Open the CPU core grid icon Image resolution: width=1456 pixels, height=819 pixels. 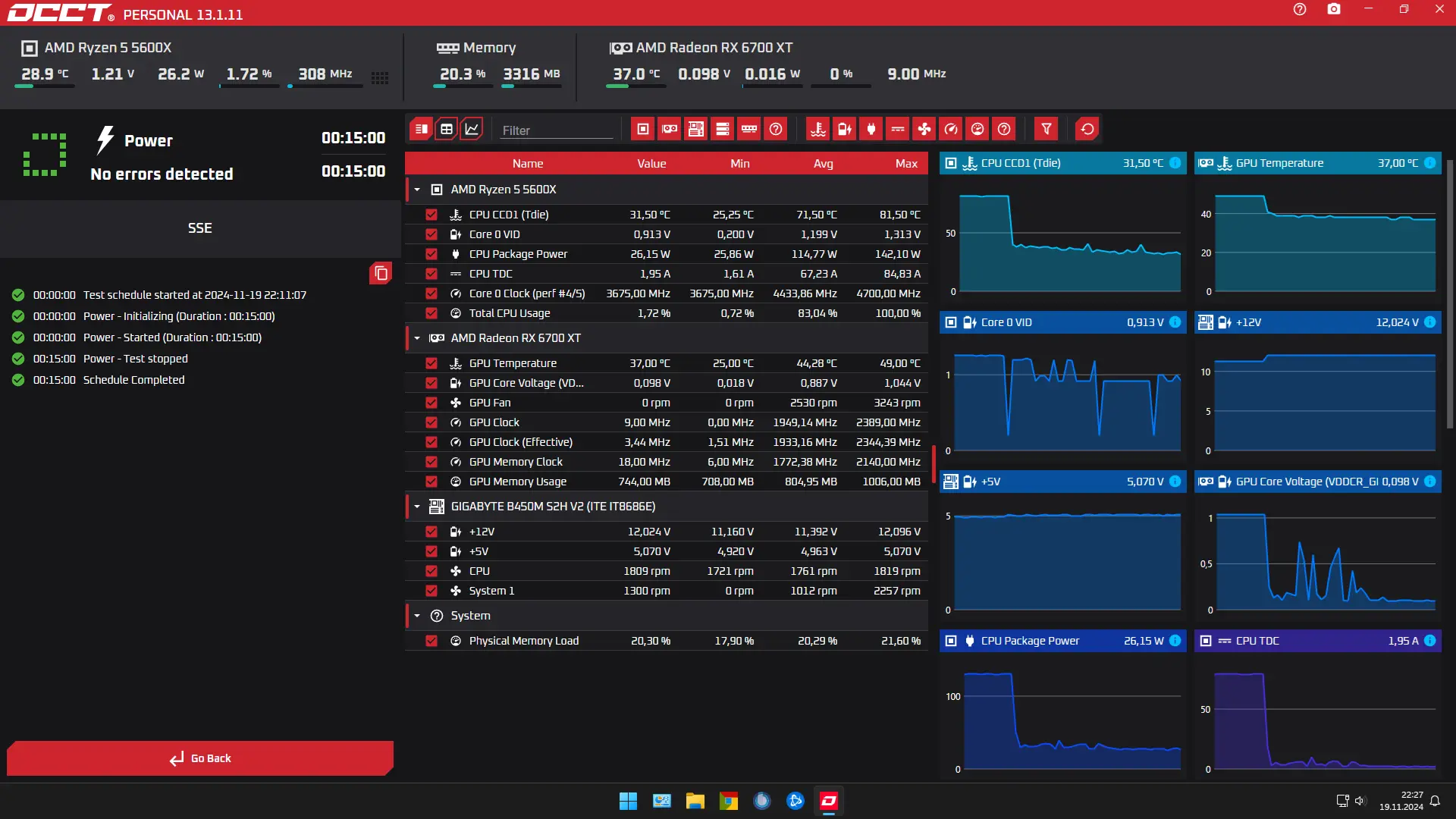(380, 77)
